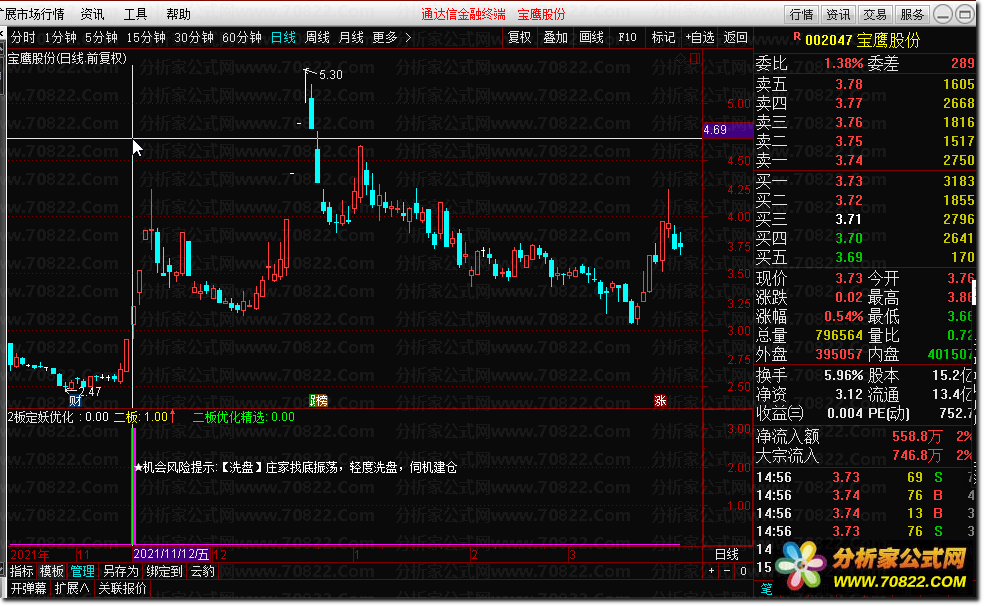
Task: Click the 画线 drawing button
Action: [x=591, y=38]
